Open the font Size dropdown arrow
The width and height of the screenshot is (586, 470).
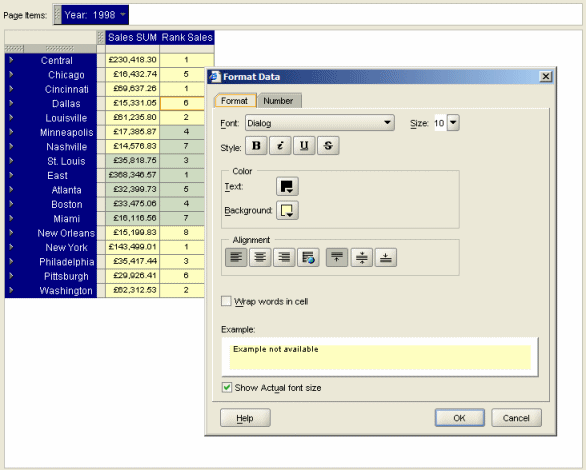point(453,123)
